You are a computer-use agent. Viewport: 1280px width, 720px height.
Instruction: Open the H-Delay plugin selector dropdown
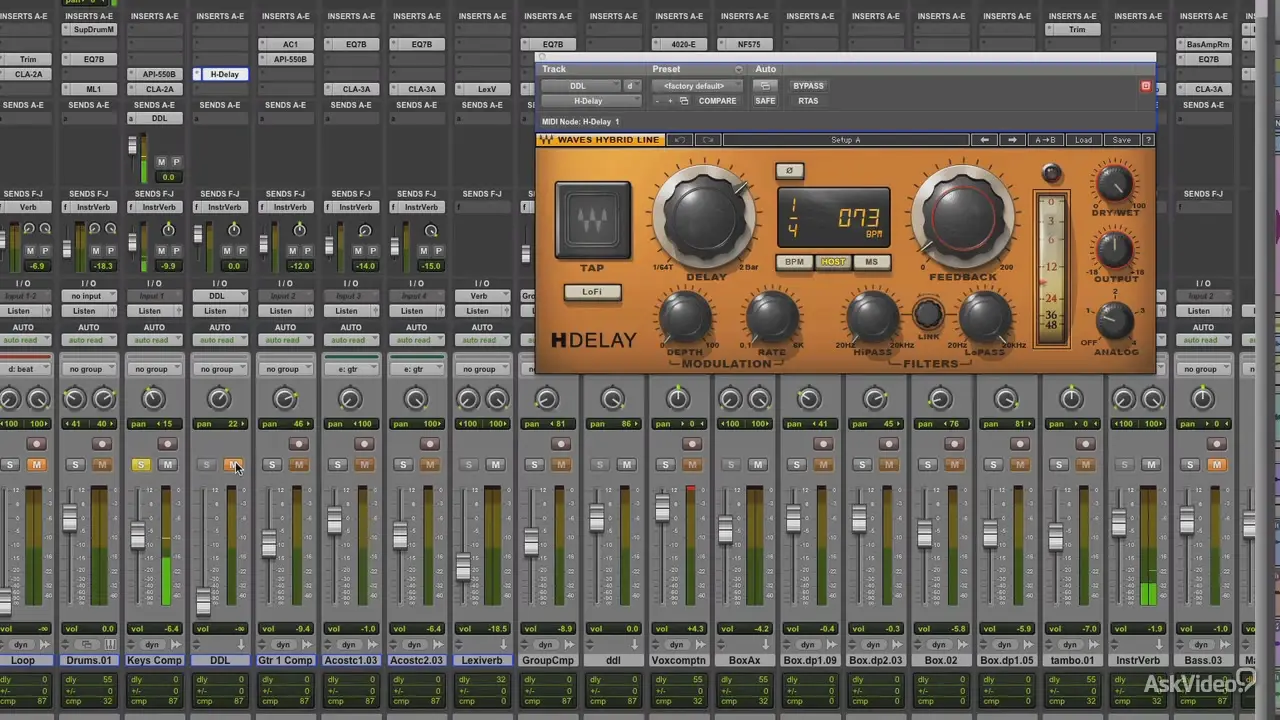(588, 101)
